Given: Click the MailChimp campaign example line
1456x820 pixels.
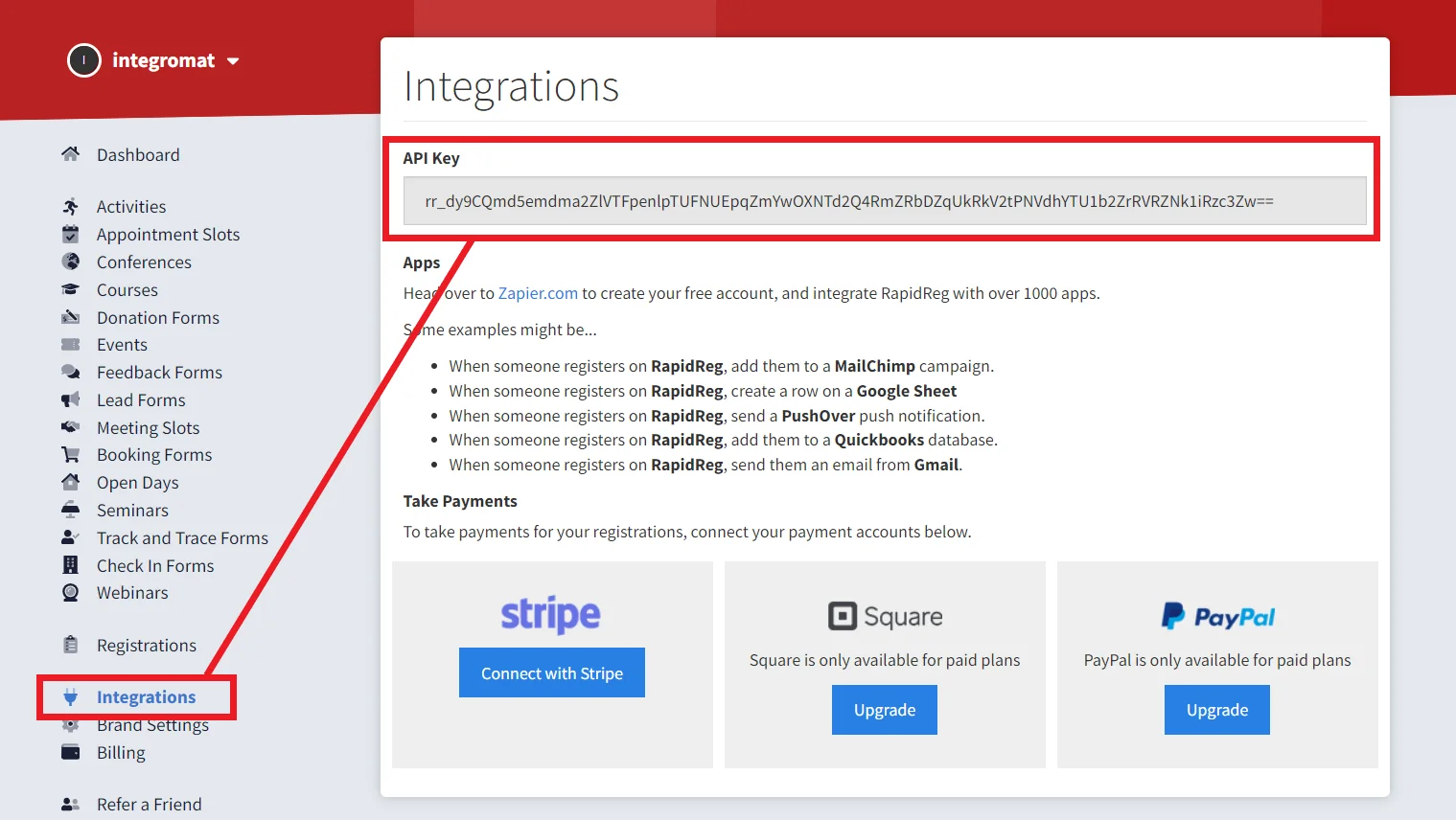Looking at the screenshot, I should click(722, 366).
